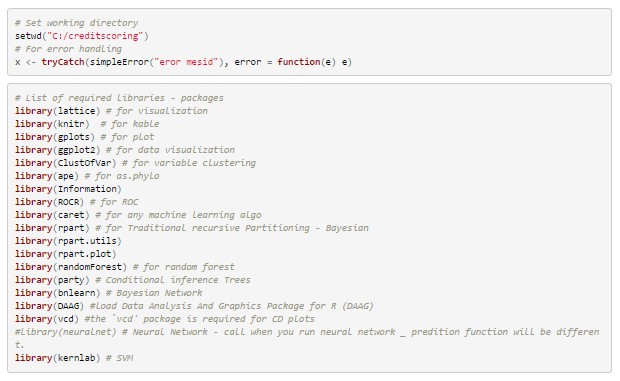The height and width of the screenshot is (381, 620).
Task: Click on library(party) line
Action: pyautogui.click(x=132, y=280)
